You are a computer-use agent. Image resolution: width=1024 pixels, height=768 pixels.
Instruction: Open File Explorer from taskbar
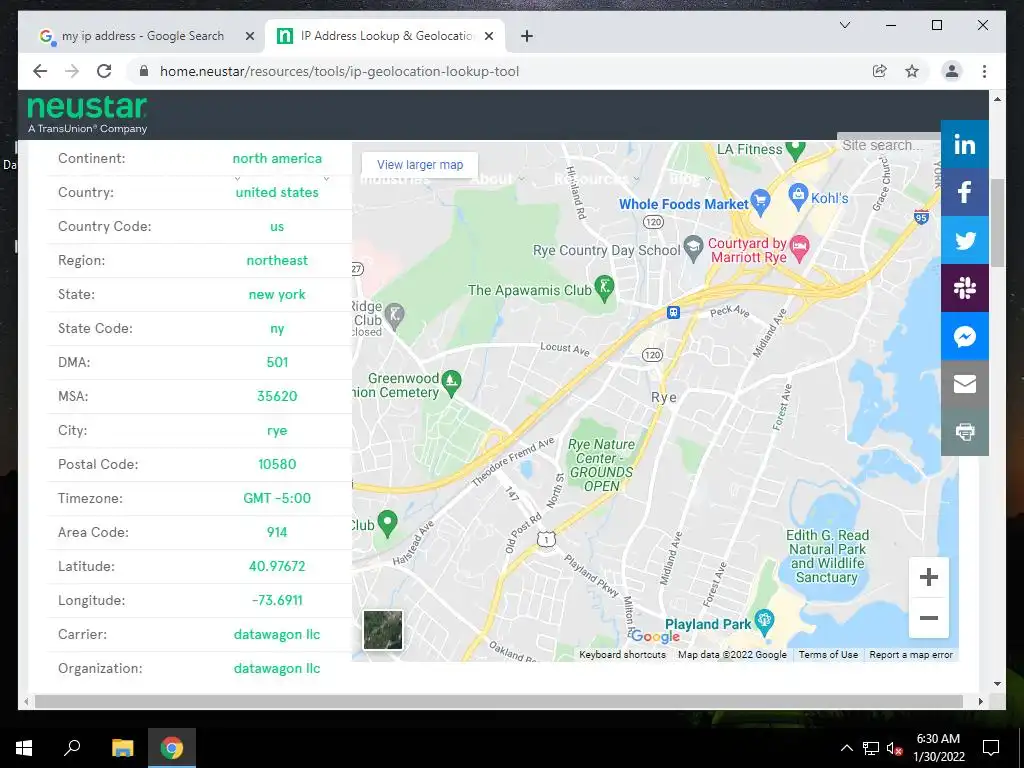tap(122, 748)
